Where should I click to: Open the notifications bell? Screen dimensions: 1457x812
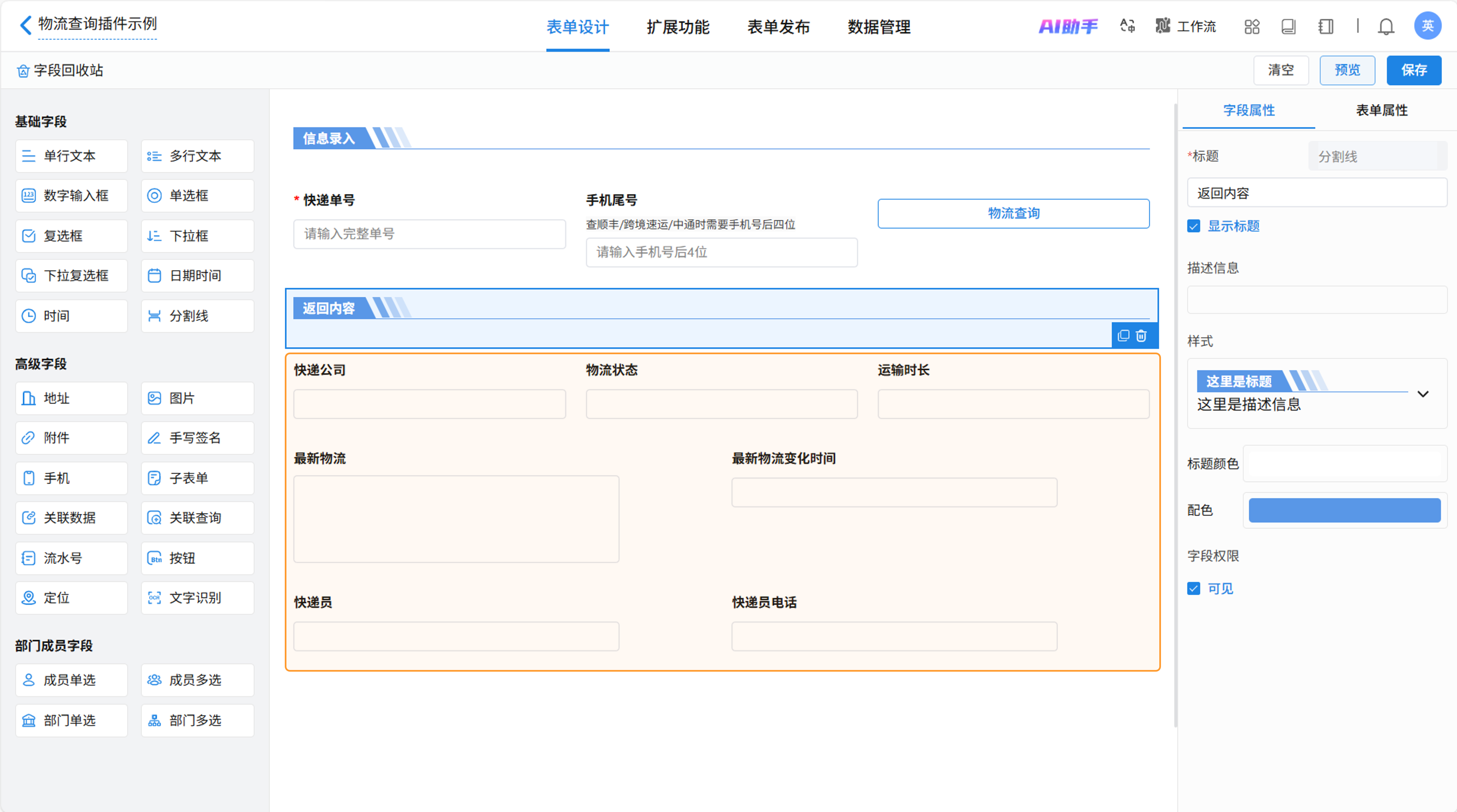[1386, 26]
